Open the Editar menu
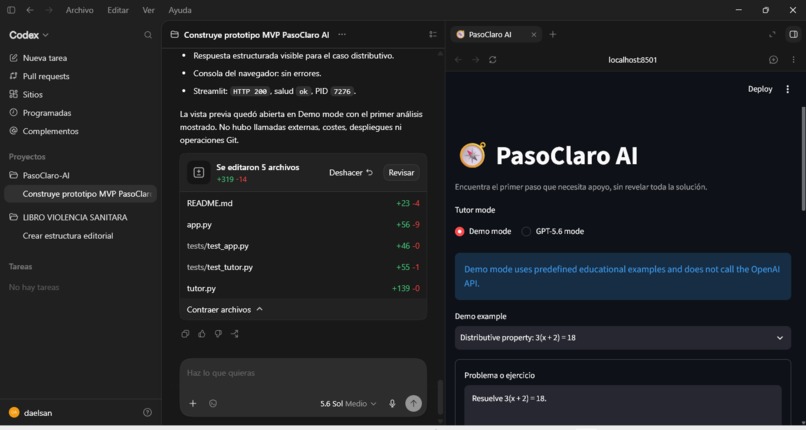 coord(118,10)
